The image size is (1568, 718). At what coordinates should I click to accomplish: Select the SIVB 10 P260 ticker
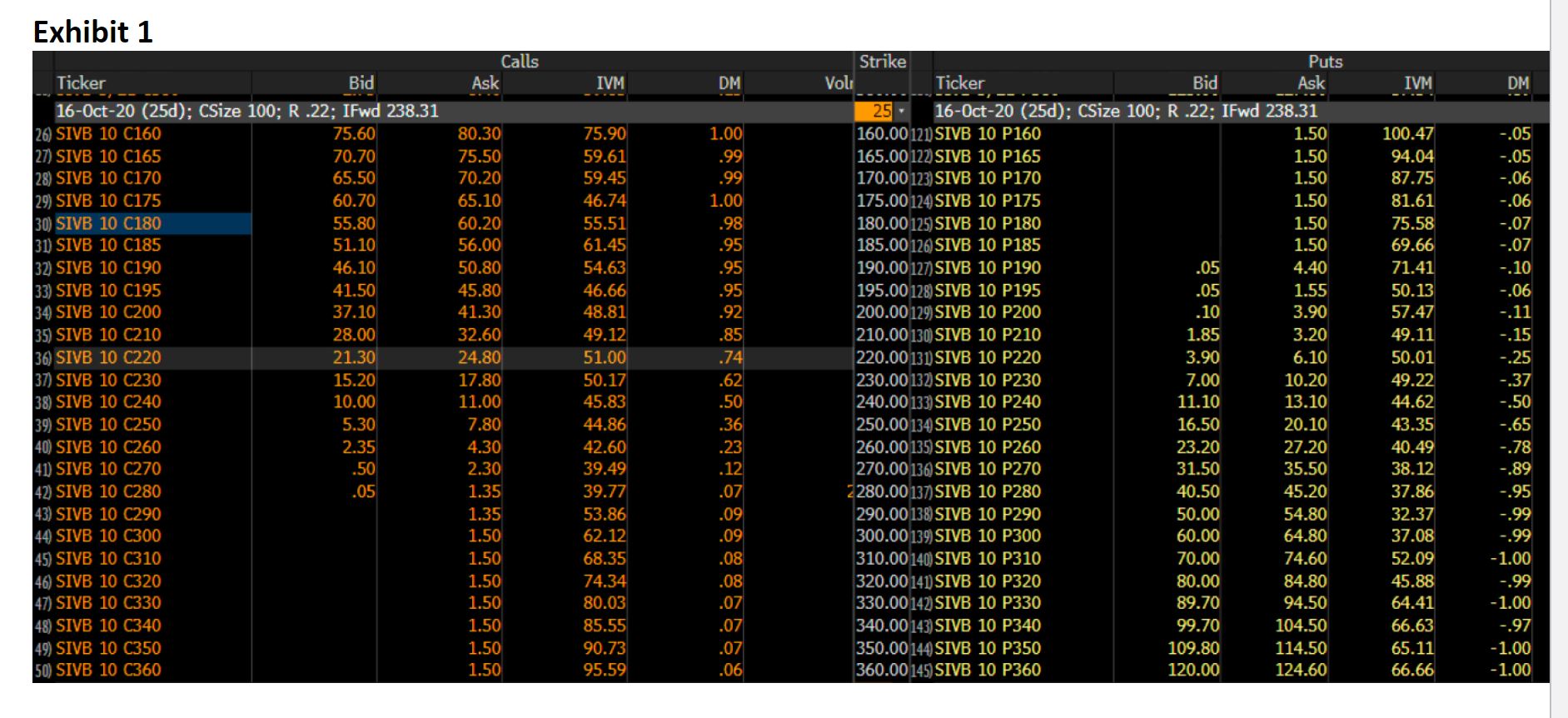click(x=988, y=446)
